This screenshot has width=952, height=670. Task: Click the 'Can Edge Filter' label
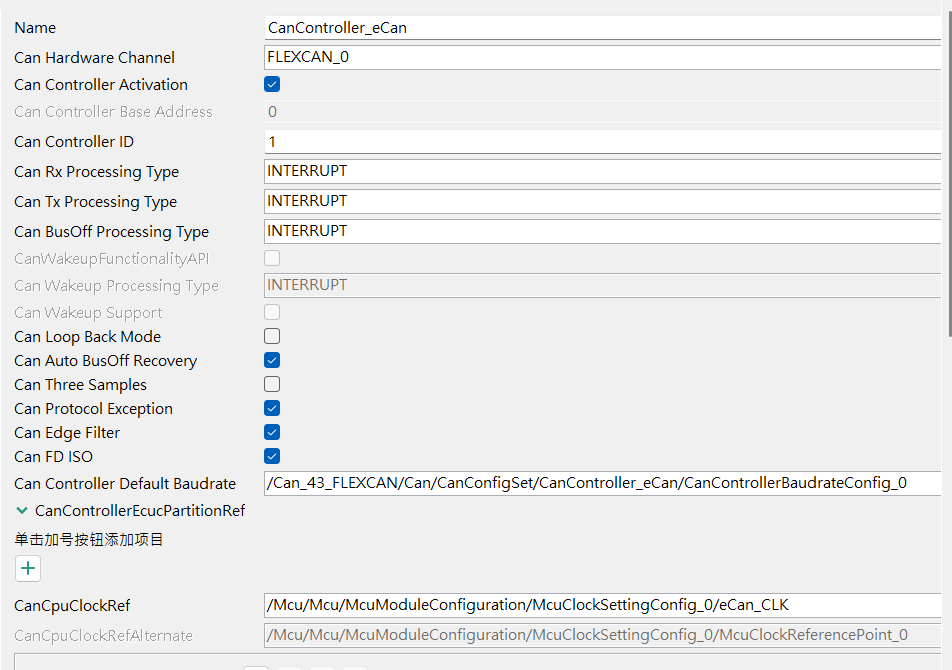pyautogui.click(x=67, y=433)
